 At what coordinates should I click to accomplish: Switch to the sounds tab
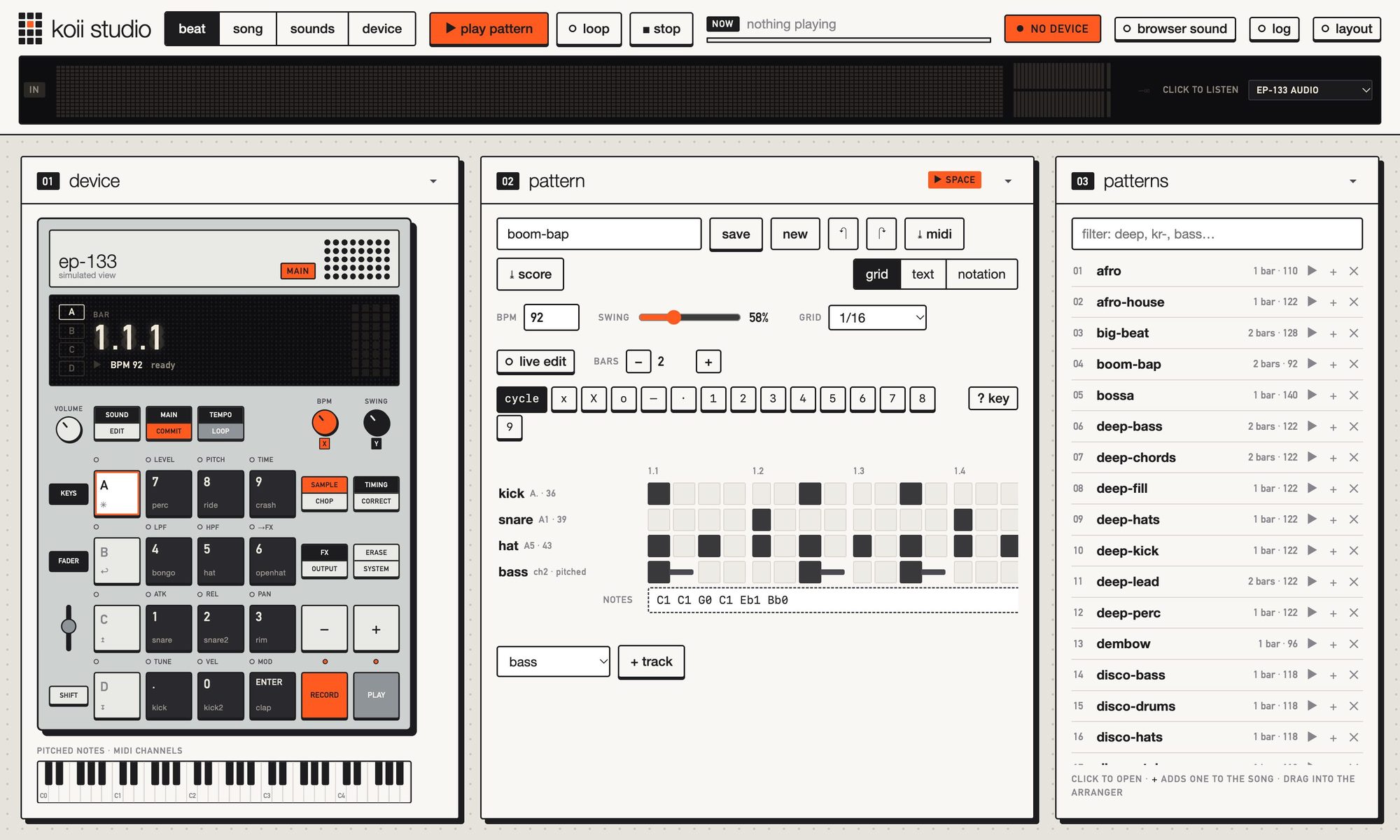[312, 29]
